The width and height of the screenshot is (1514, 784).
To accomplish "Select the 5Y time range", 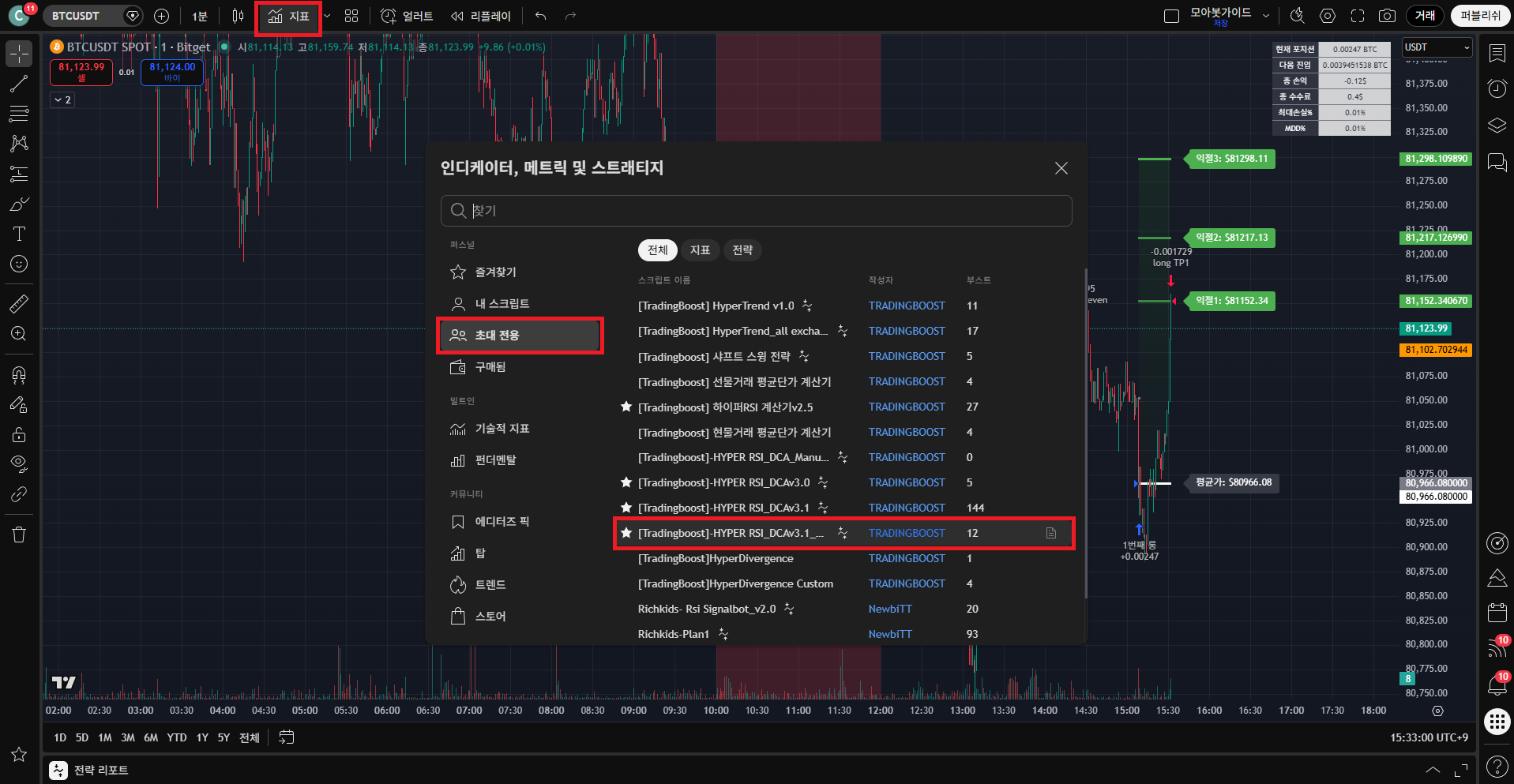I will (224, 737).
